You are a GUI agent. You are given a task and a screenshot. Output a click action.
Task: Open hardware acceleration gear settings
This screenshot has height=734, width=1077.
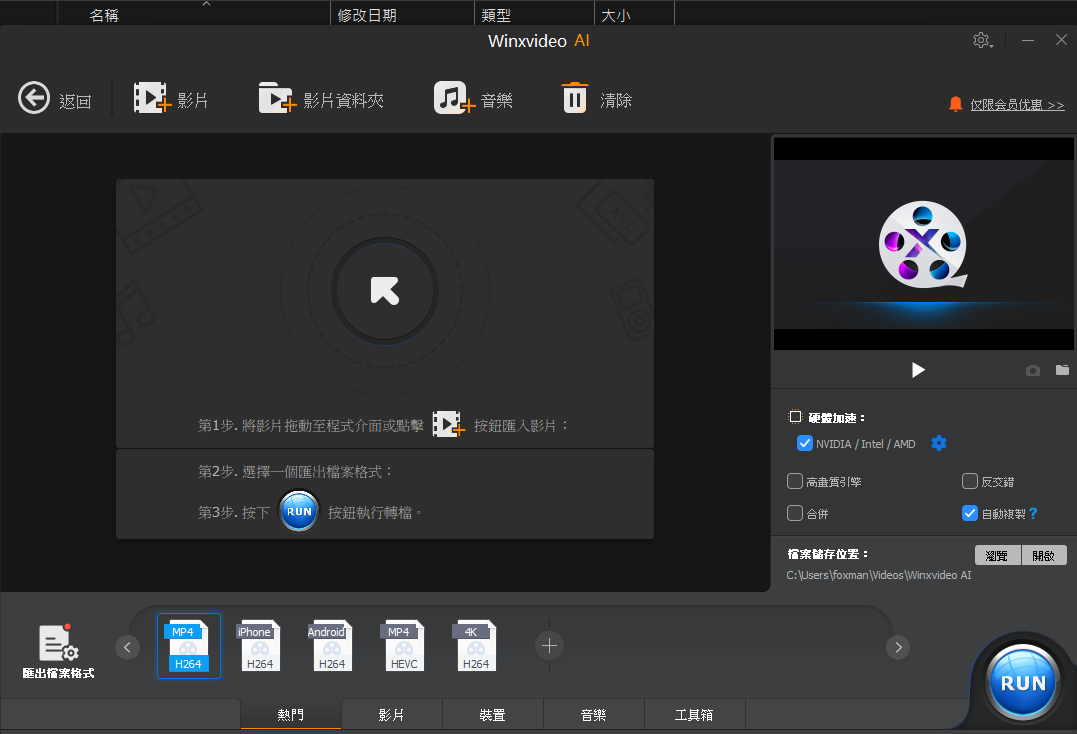pyautogui.click(x=938, y=444)
